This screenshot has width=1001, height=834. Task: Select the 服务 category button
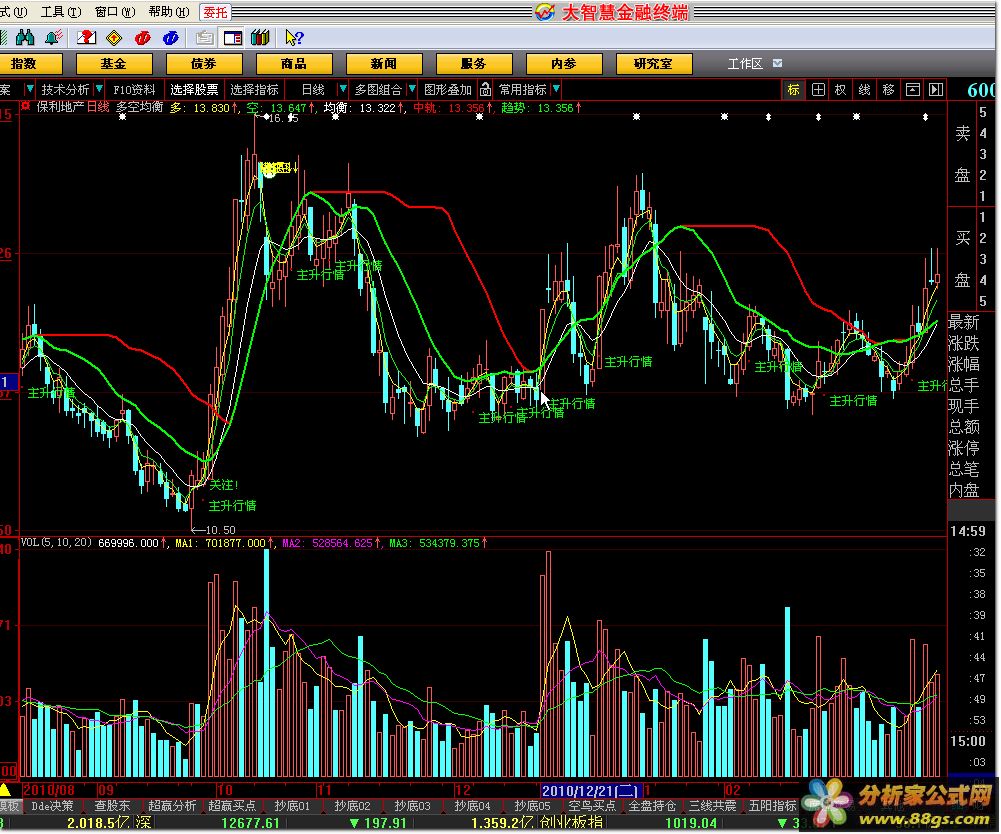[474, 64]
